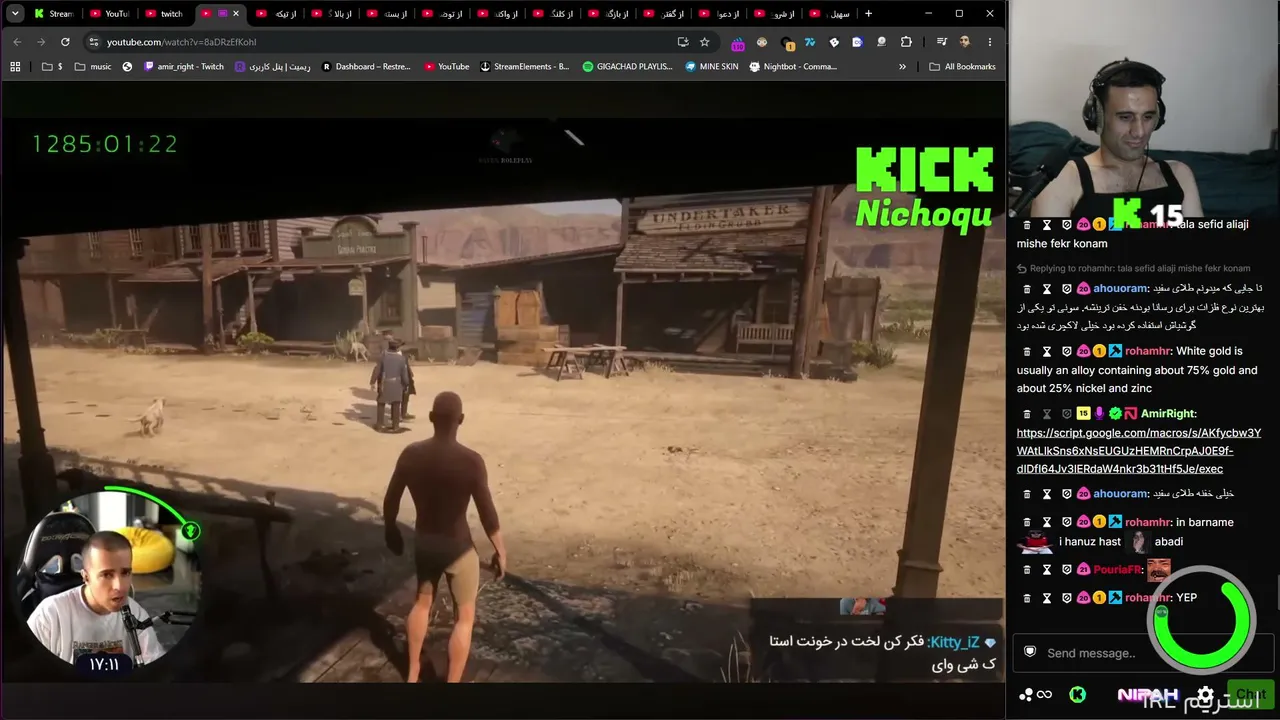Open the site information icon in address bar
This screenshot has width=1280, height=720.
click(x=94, y=42)
